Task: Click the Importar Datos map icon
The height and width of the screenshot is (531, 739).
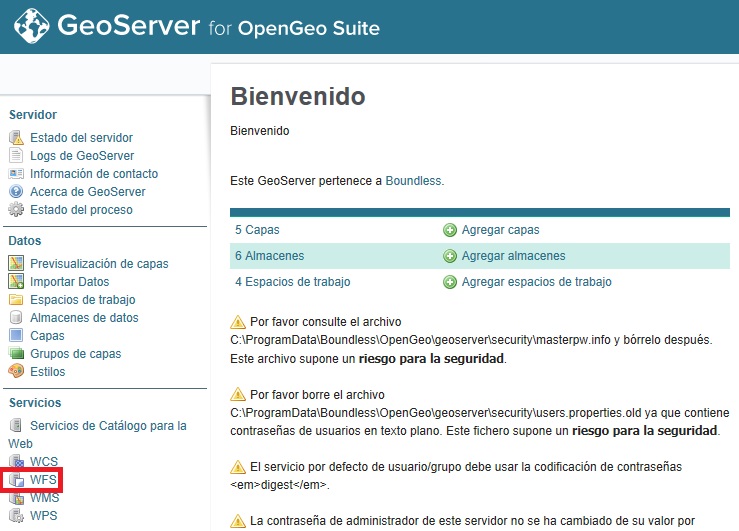Action: click(16, 281)
